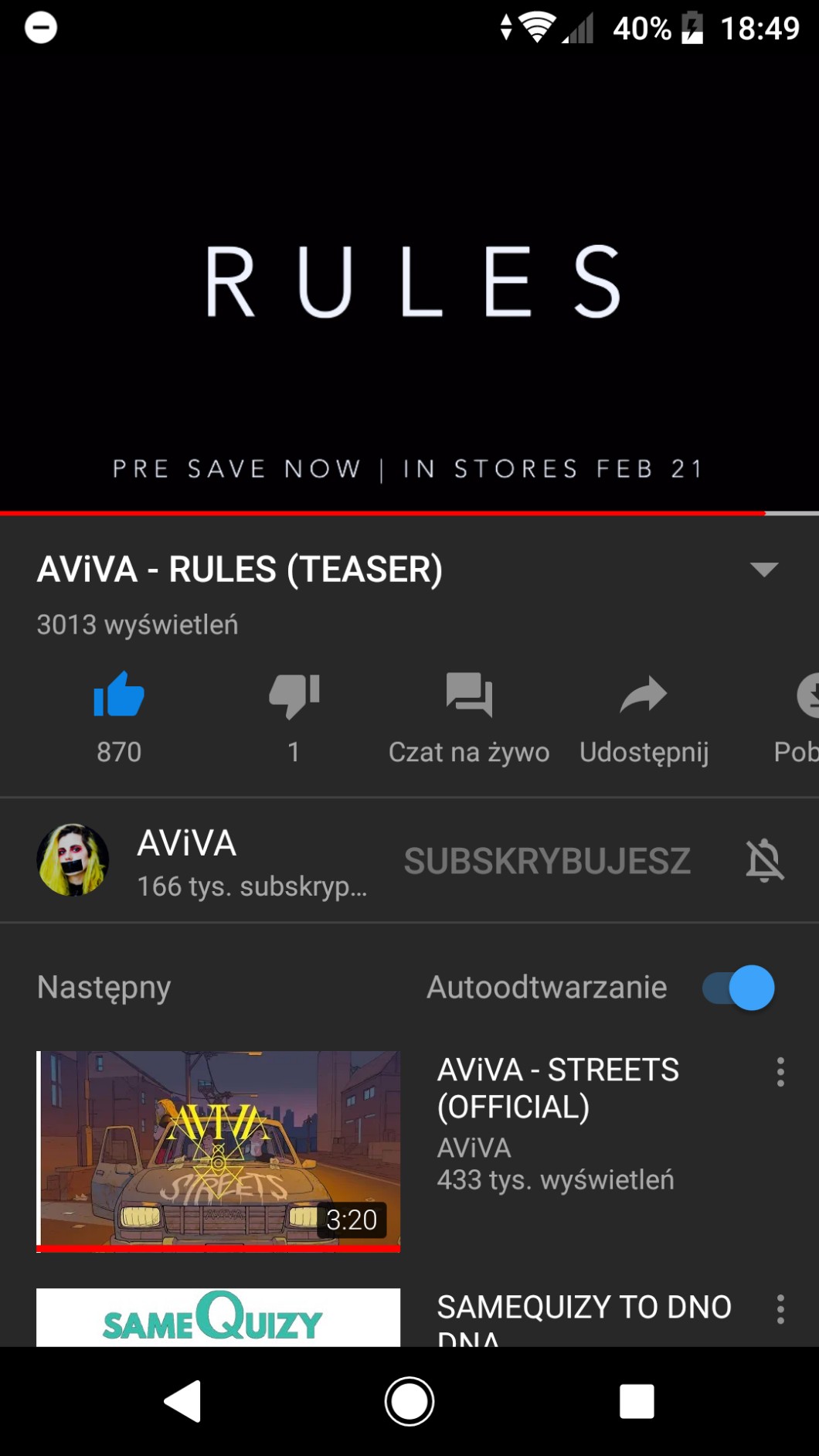This screenshot has height=1456, width=819.
Task: Tap the thumbs-down dislike icon
Action: pos(294,696)
